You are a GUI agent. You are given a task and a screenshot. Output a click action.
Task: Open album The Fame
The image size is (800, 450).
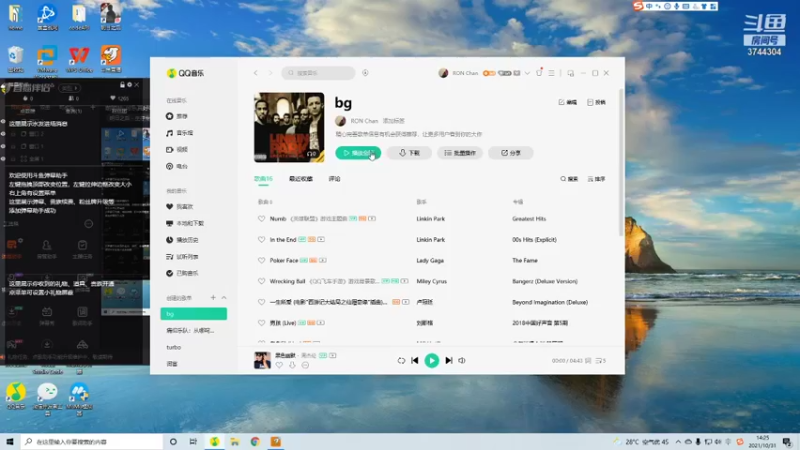tap(524, 260)
